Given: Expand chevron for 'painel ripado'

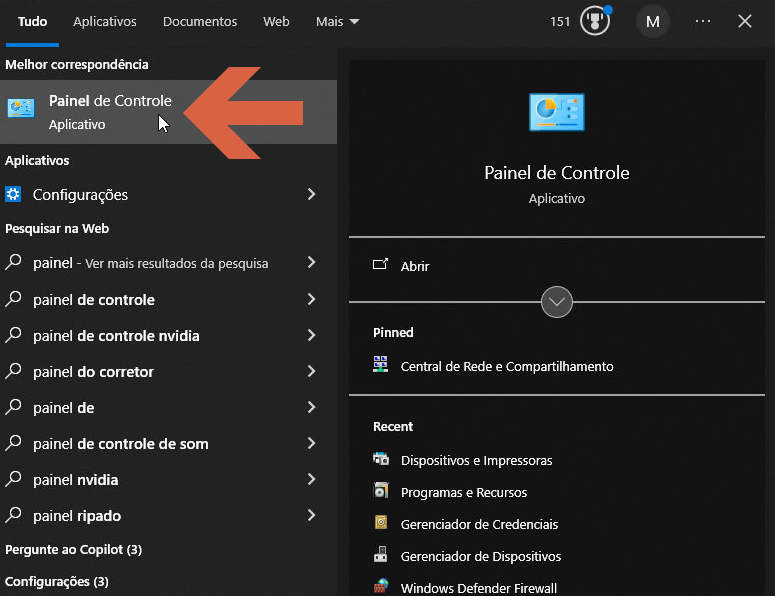Looking at the screenshot, I should coord(311,515).
